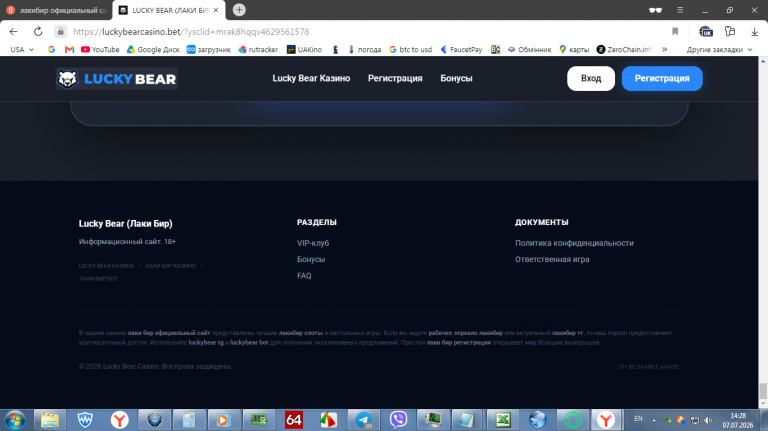The height and width of the screenshot is (431, 768).
Task: Click the page vertical scrollbar thumb
Action: point(763,391)
